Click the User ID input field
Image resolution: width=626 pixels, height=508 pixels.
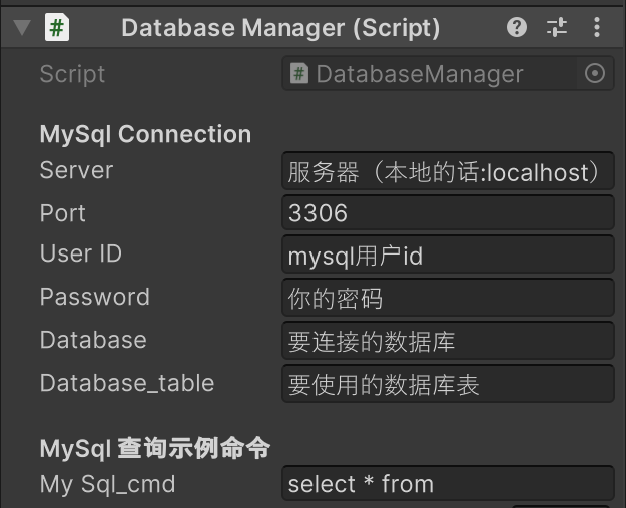[448, 255]
